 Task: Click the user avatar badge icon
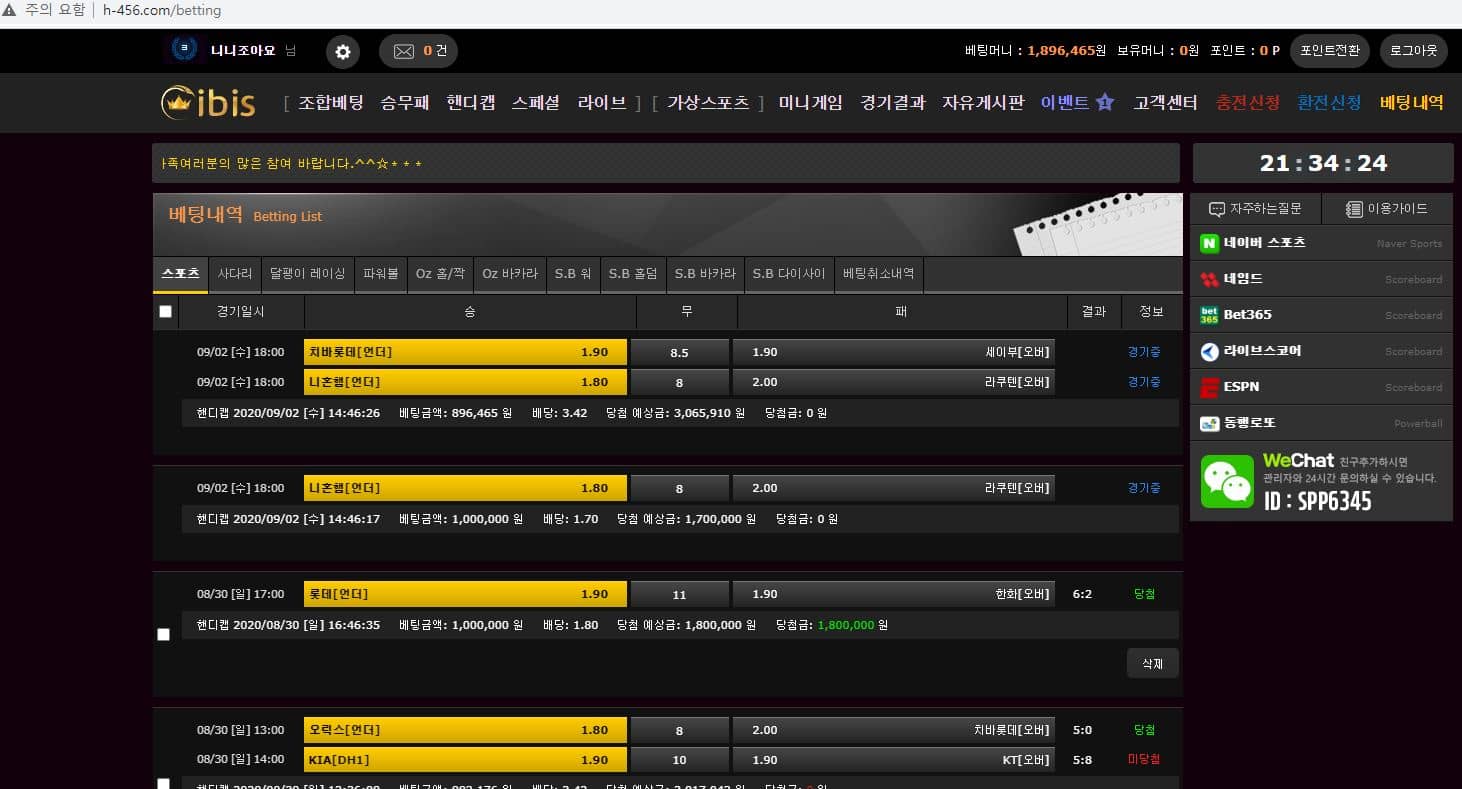point(182,49)
